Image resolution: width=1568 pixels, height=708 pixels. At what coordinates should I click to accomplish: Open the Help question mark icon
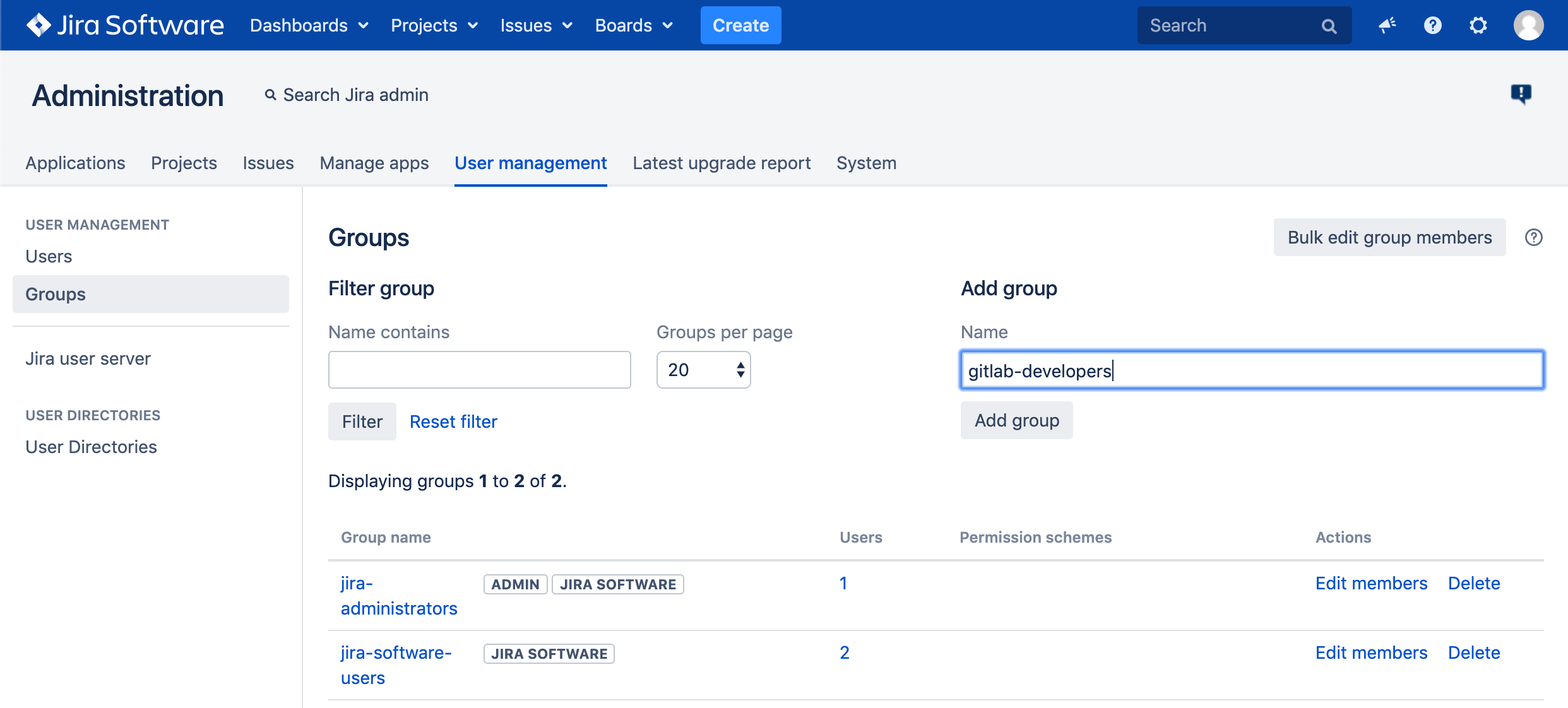[1432, 25]
